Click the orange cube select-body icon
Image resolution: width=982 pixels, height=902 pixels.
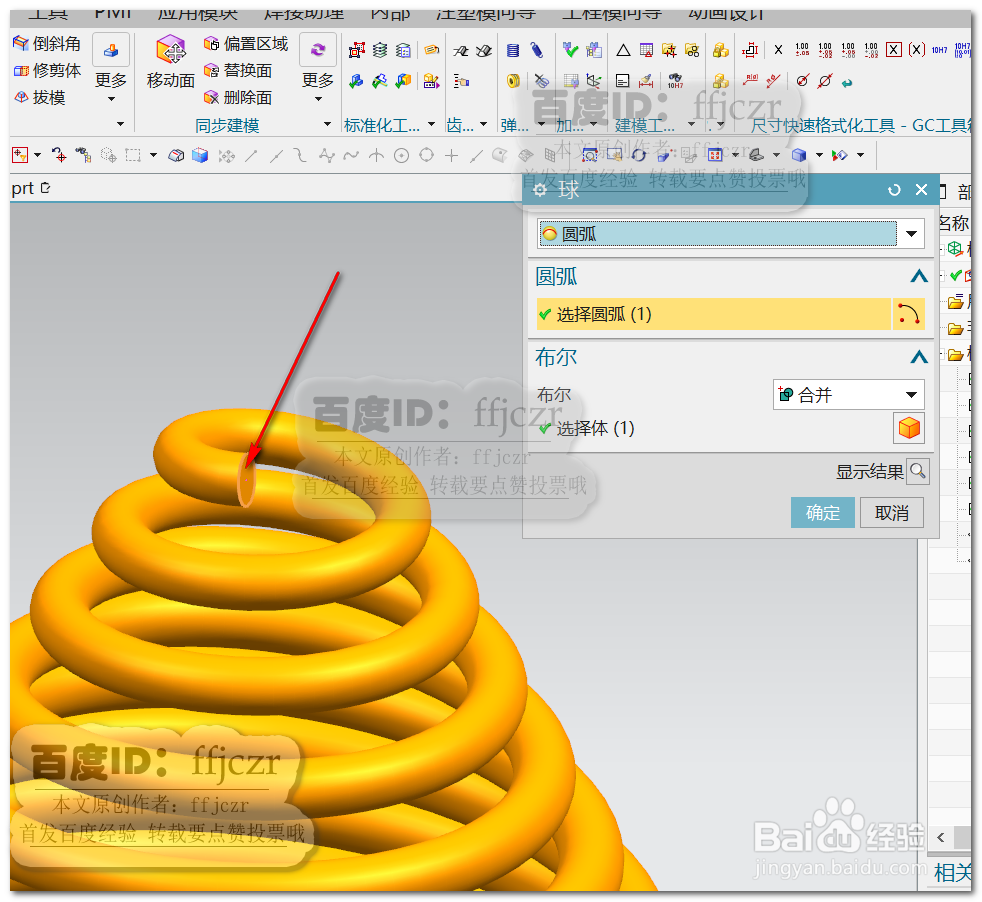click(909, 428)
